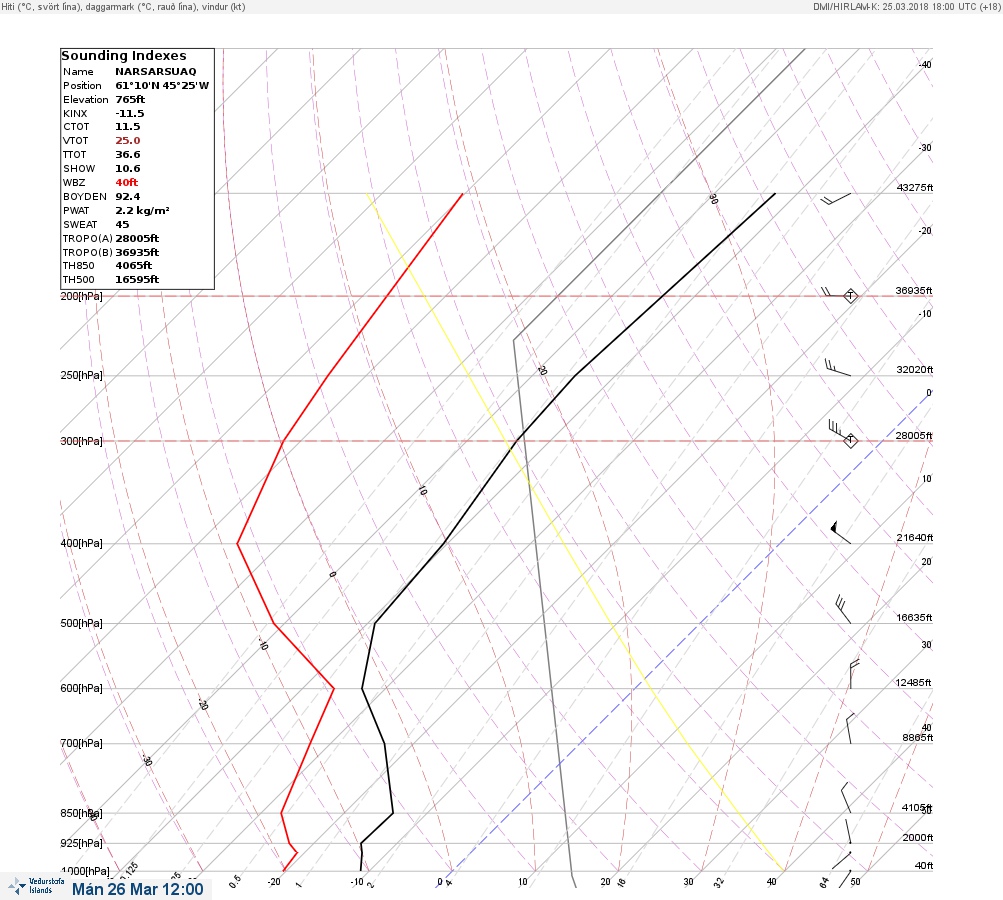Click the DMI/HIRLAM-K model run timestamp

tap(906, 6)
